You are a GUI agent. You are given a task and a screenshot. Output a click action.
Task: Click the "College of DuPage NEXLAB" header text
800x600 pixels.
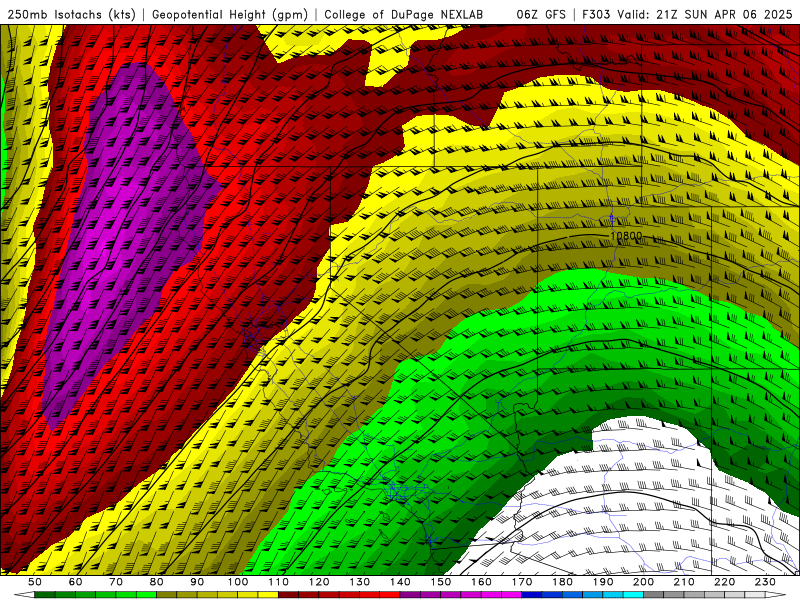[404, 15]
